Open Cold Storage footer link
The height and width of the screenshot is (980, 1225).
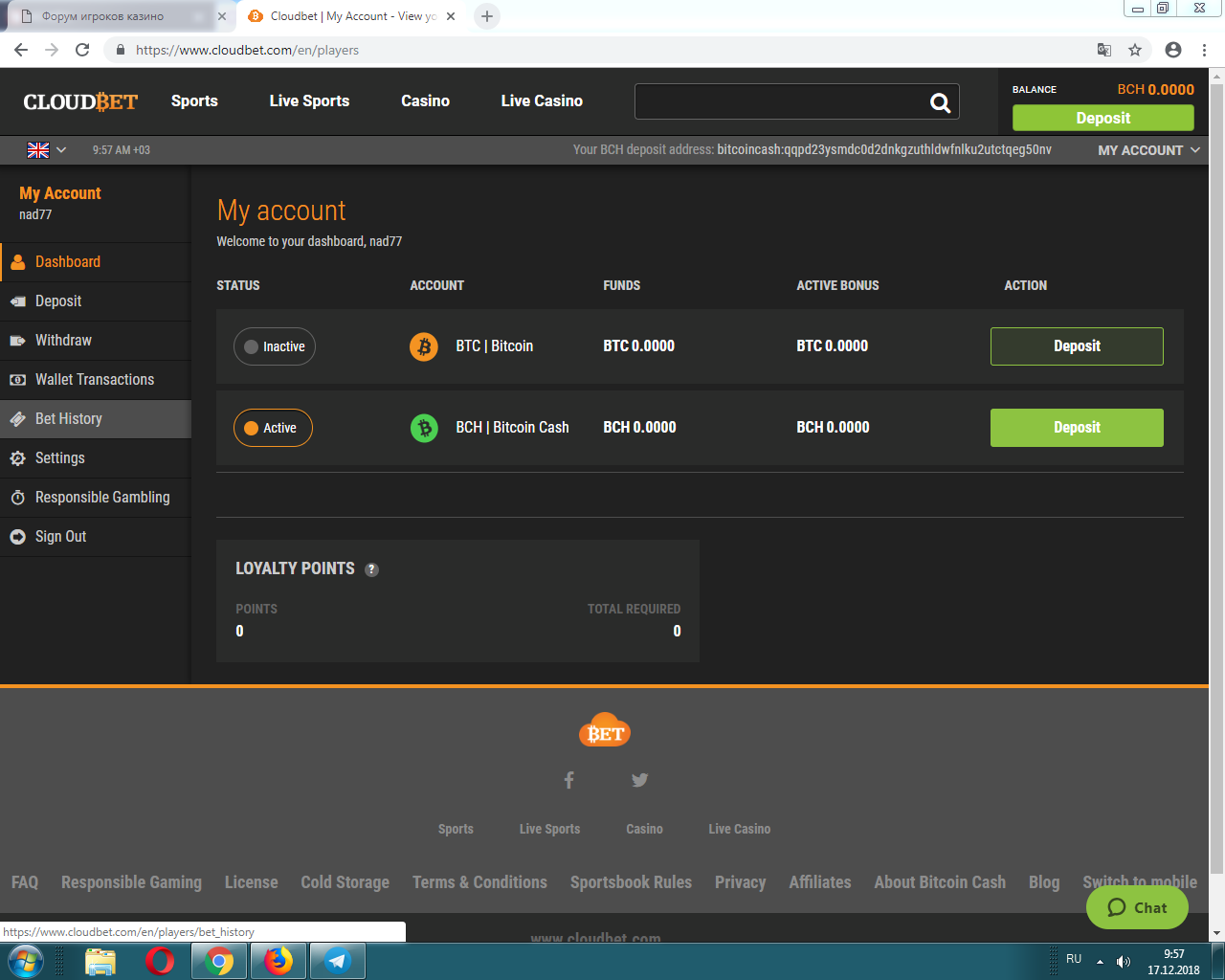(x=345, y=882)
